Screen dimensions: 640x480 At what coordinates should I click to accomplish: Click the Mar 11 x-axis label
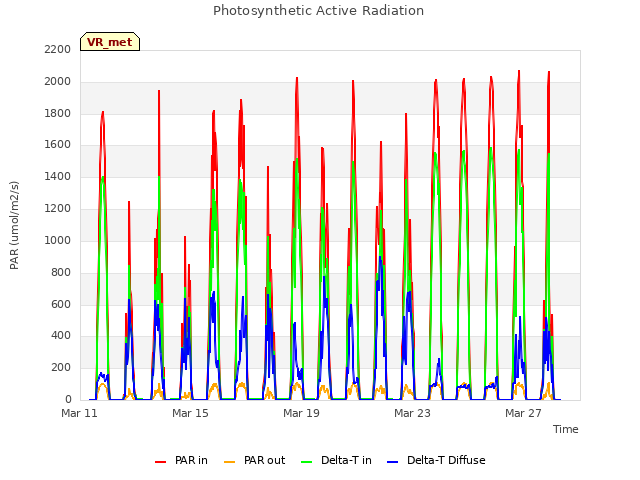[80, 413]
